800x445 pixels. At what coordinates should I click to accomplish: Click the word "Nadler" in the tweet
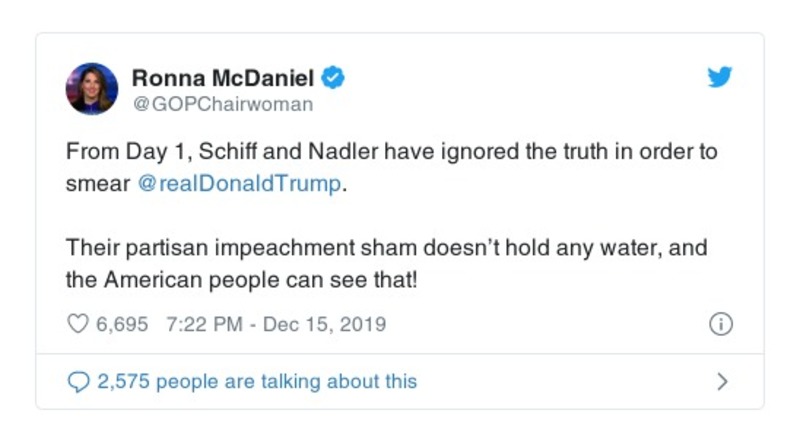303,153
